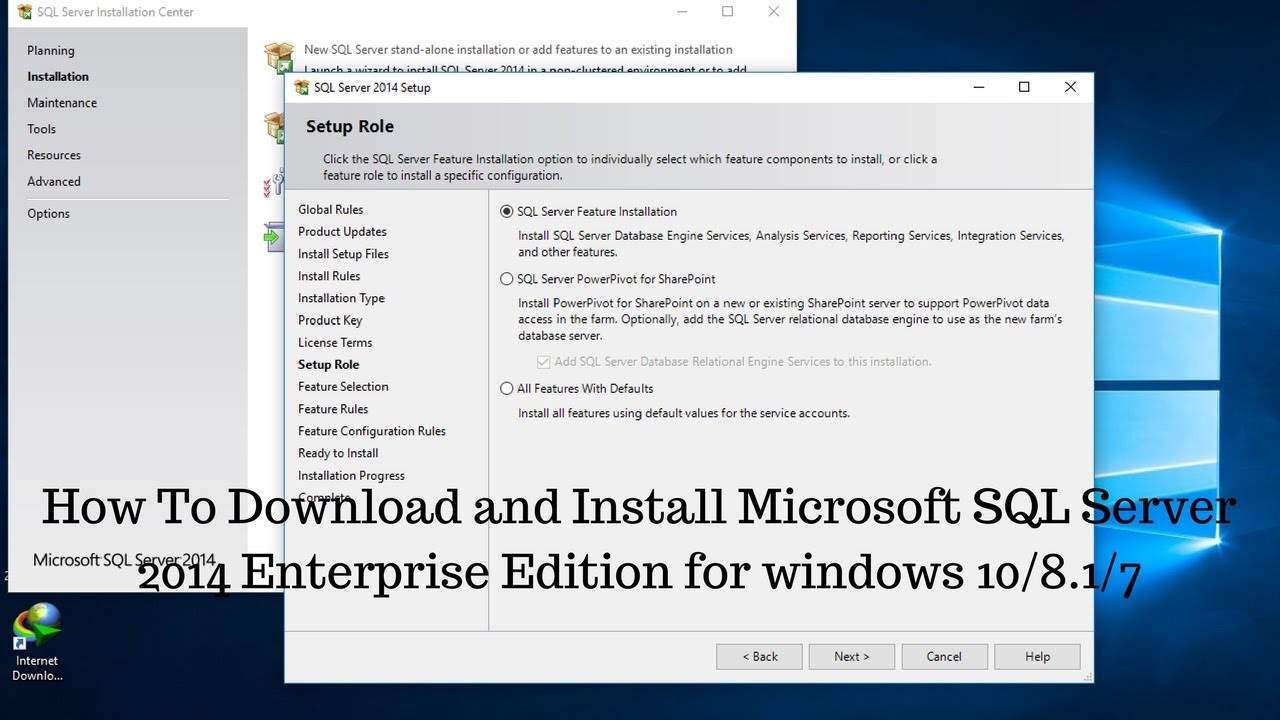Click SQL Server Installation Center title icon
1280x720 pixels.
coord(24,12)
